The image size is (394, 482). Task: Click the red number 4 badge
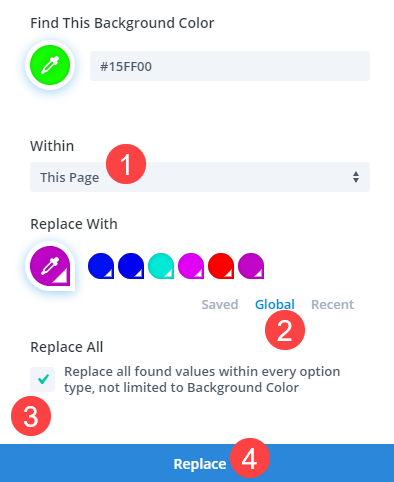tap(250, 458)
